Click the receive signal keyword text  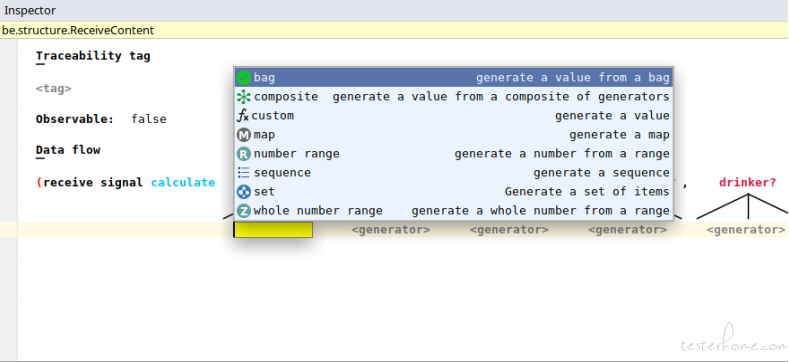[93, 183]
